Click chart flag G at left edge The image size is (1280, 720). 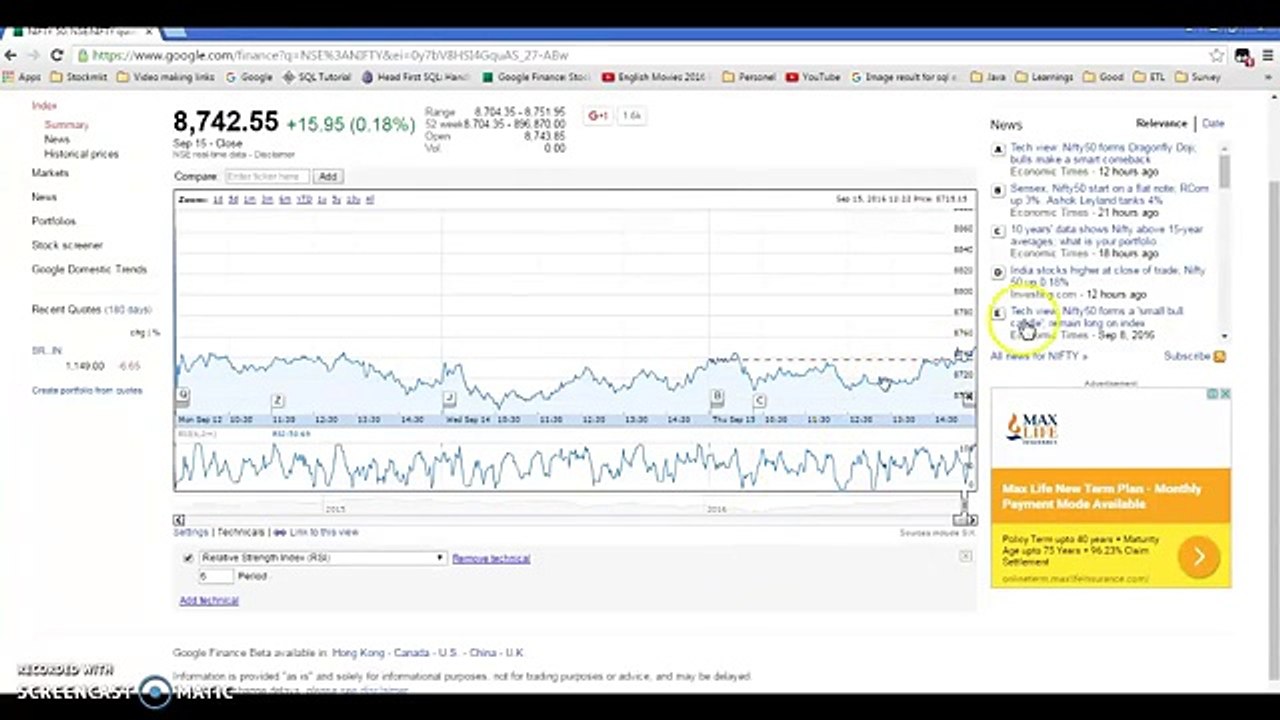pyautogui.click(x=183, y=395)
